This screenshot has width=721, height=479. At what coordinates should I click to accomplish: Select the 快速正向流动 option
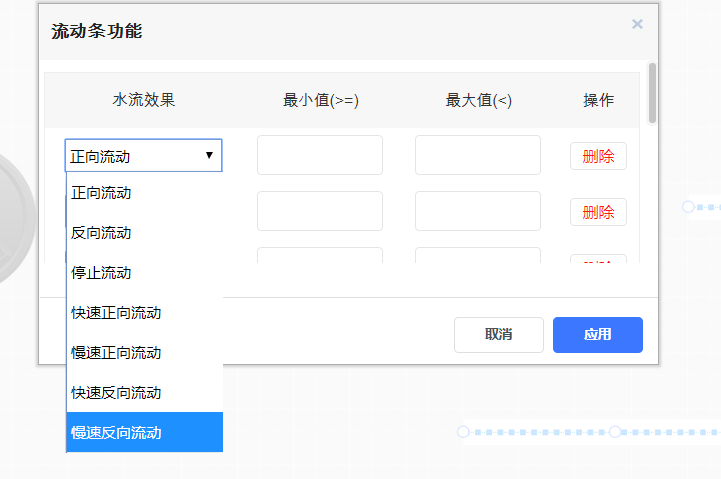(144, 313)
